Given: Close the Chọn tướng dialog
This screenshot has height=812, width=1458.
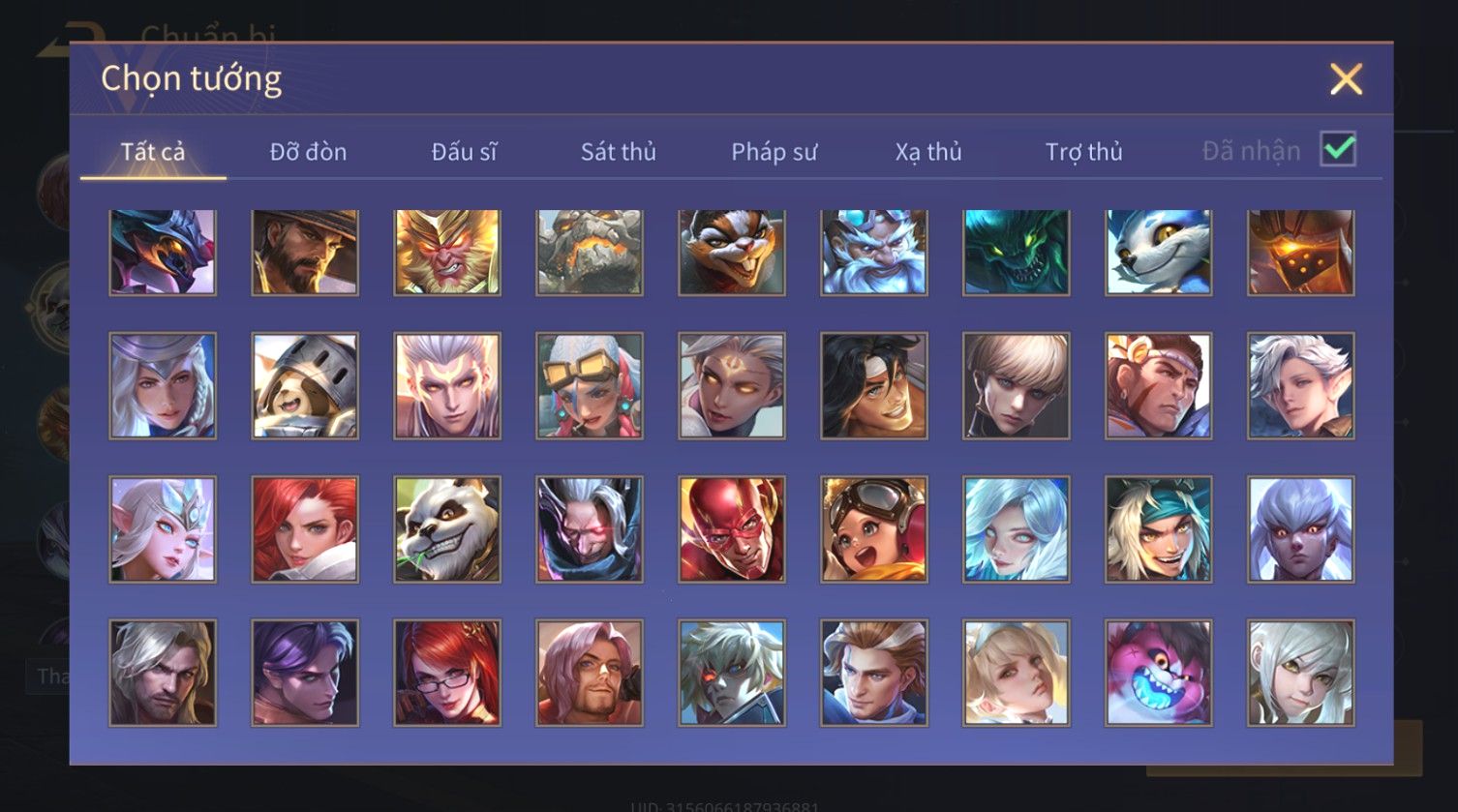Looking at the screenshot, I should [x=1346, y=79].
